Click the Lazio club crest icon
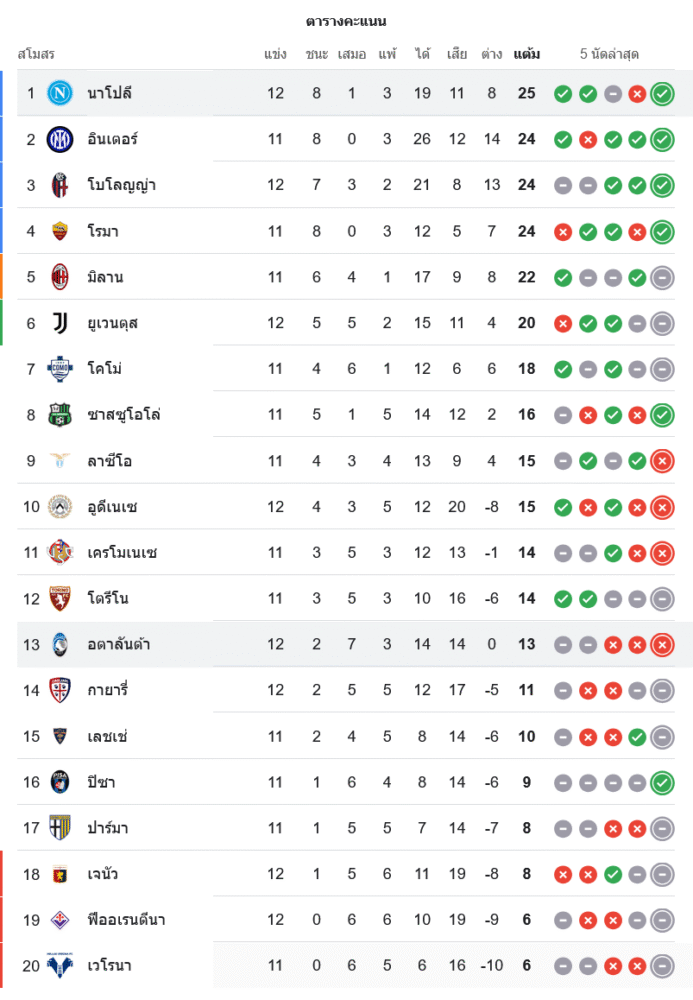Screen dimensions: 693x1000 (60, 461)
